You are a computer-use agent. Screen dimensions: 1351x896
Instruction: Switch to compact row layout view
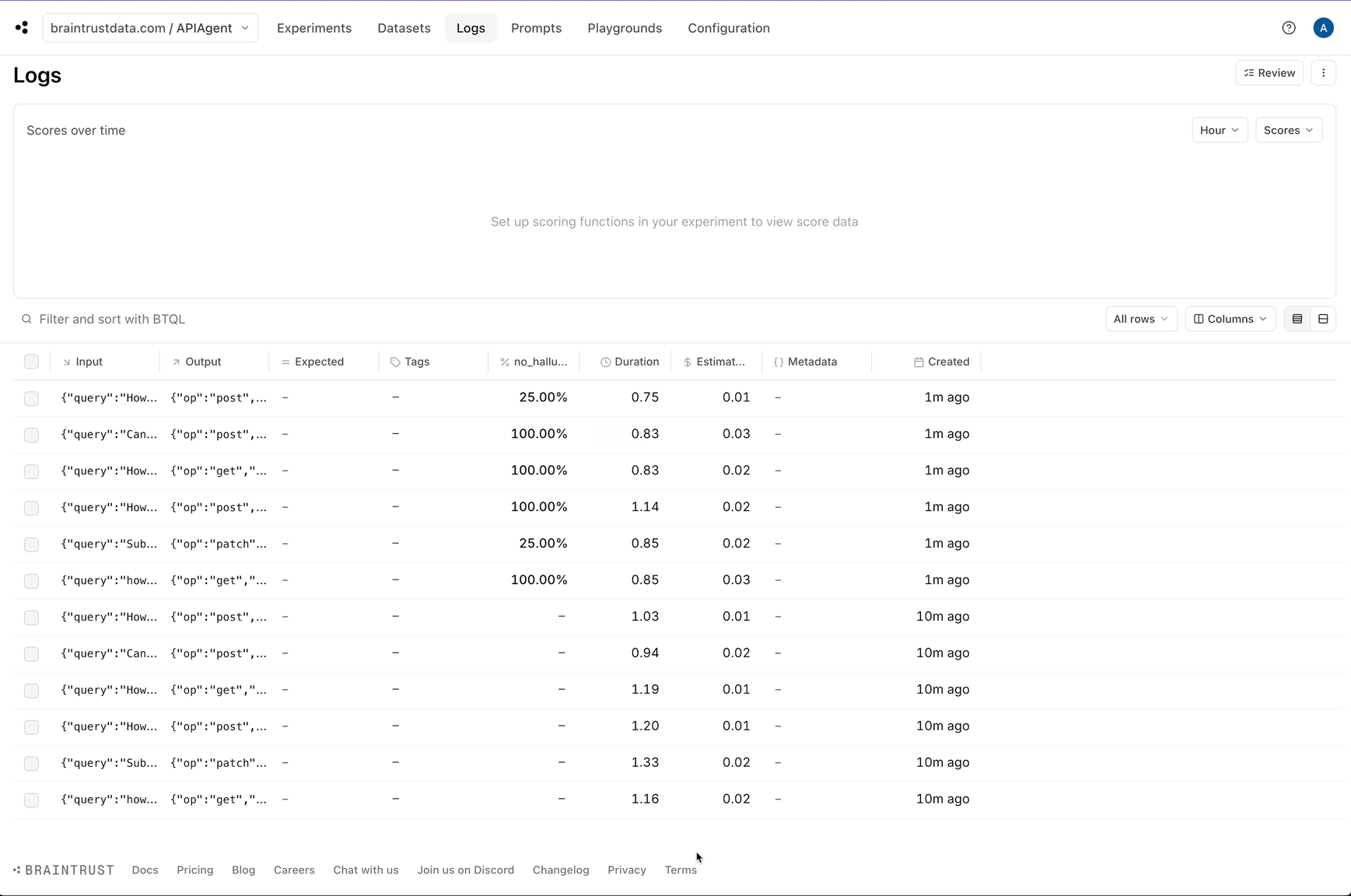pyautogui.click(x=1297, y=319)
